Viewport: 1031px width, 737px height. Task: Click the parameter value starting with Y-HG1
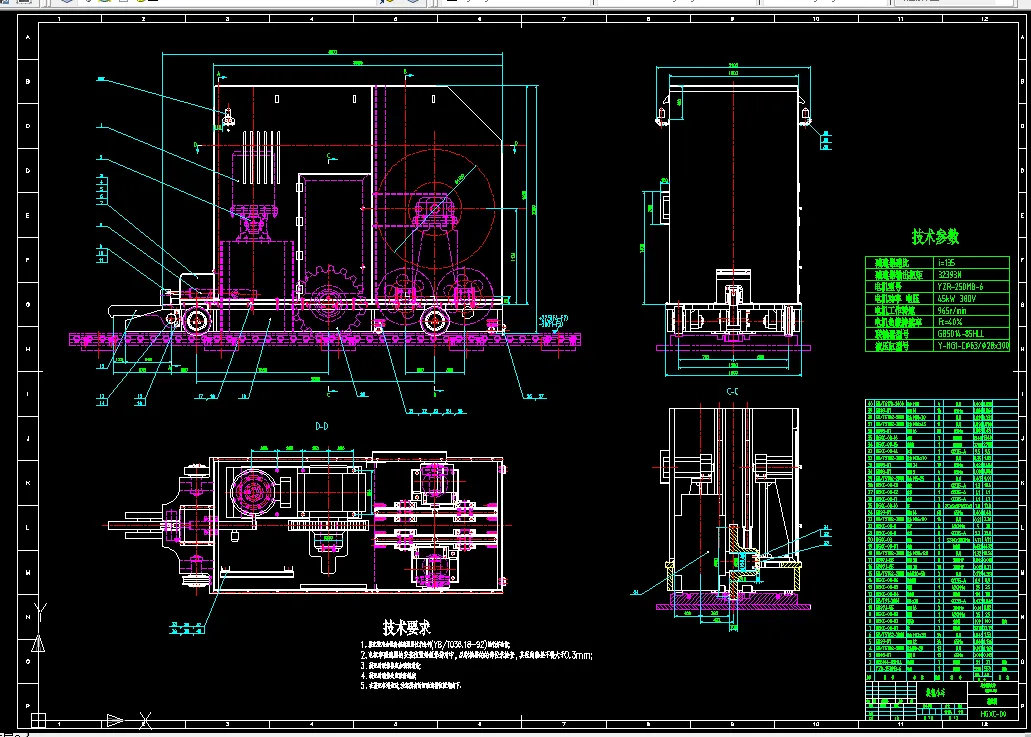(x=972, y=346)
